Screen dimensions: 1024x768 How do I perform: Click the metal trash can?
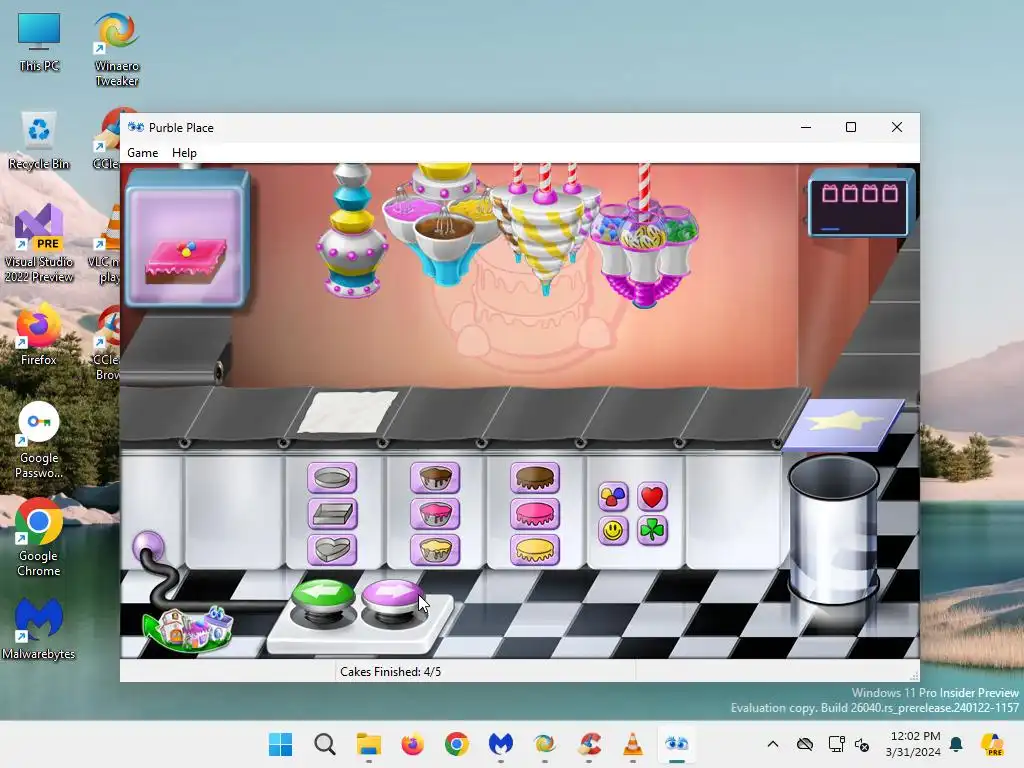tap(834, 529)
